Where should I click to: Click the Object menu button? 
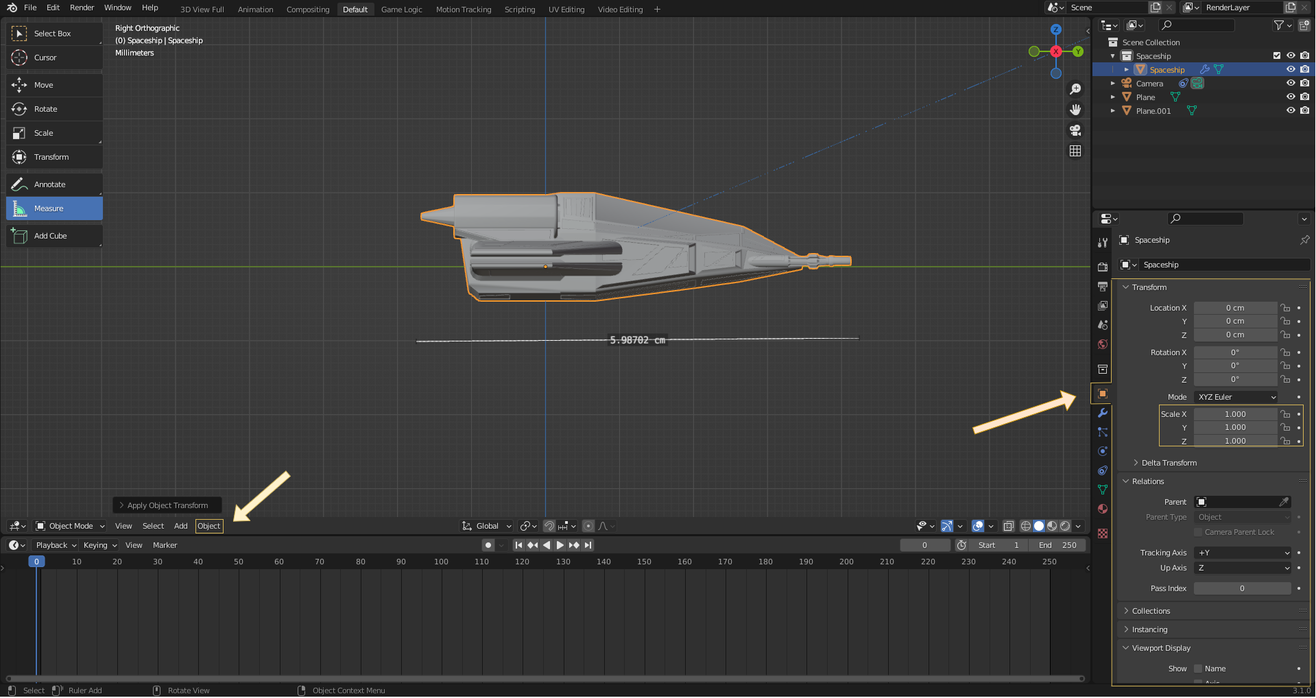pos(208,526)
